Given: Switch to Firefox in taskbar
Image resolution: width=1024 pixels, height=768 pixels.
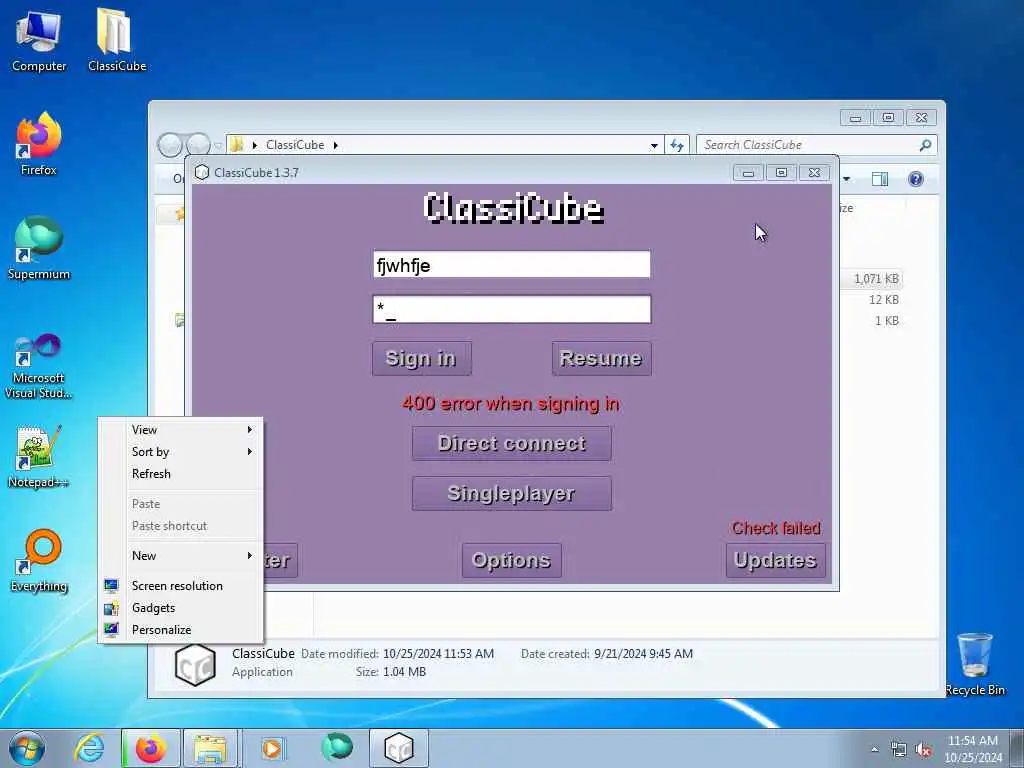Looking at the screenshot, I should pyautogui.click(x=151, y=748).
